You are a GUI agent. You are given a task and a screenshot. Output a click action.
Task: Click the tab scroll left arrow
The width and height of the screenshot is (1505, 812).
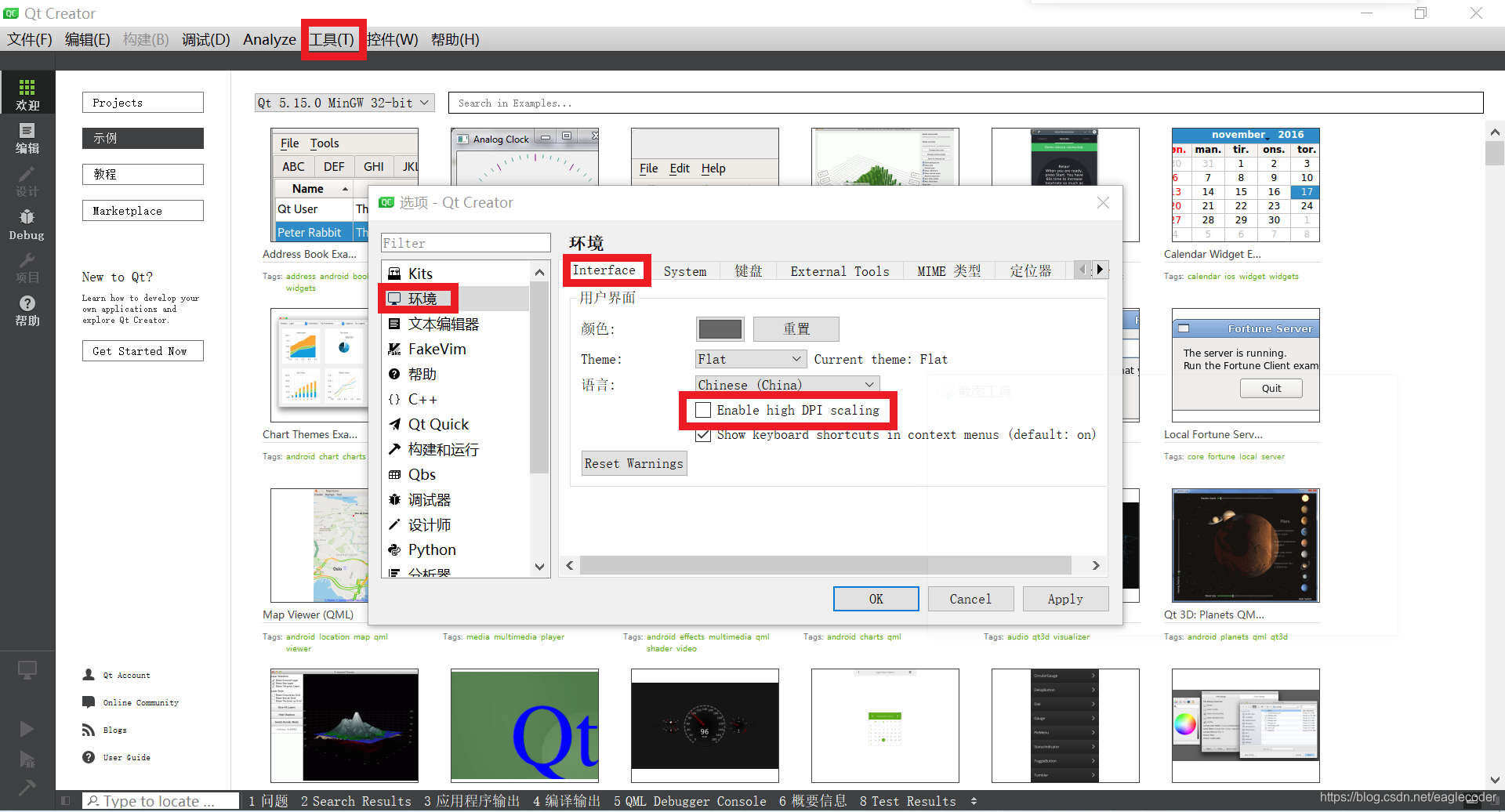point(1083,270)
